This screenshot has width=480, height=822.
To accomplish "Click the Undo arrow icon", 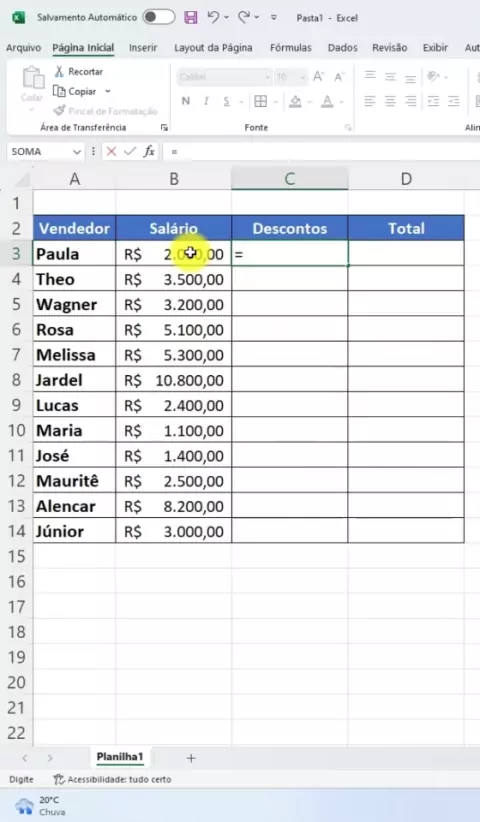I will coord(213,17).
